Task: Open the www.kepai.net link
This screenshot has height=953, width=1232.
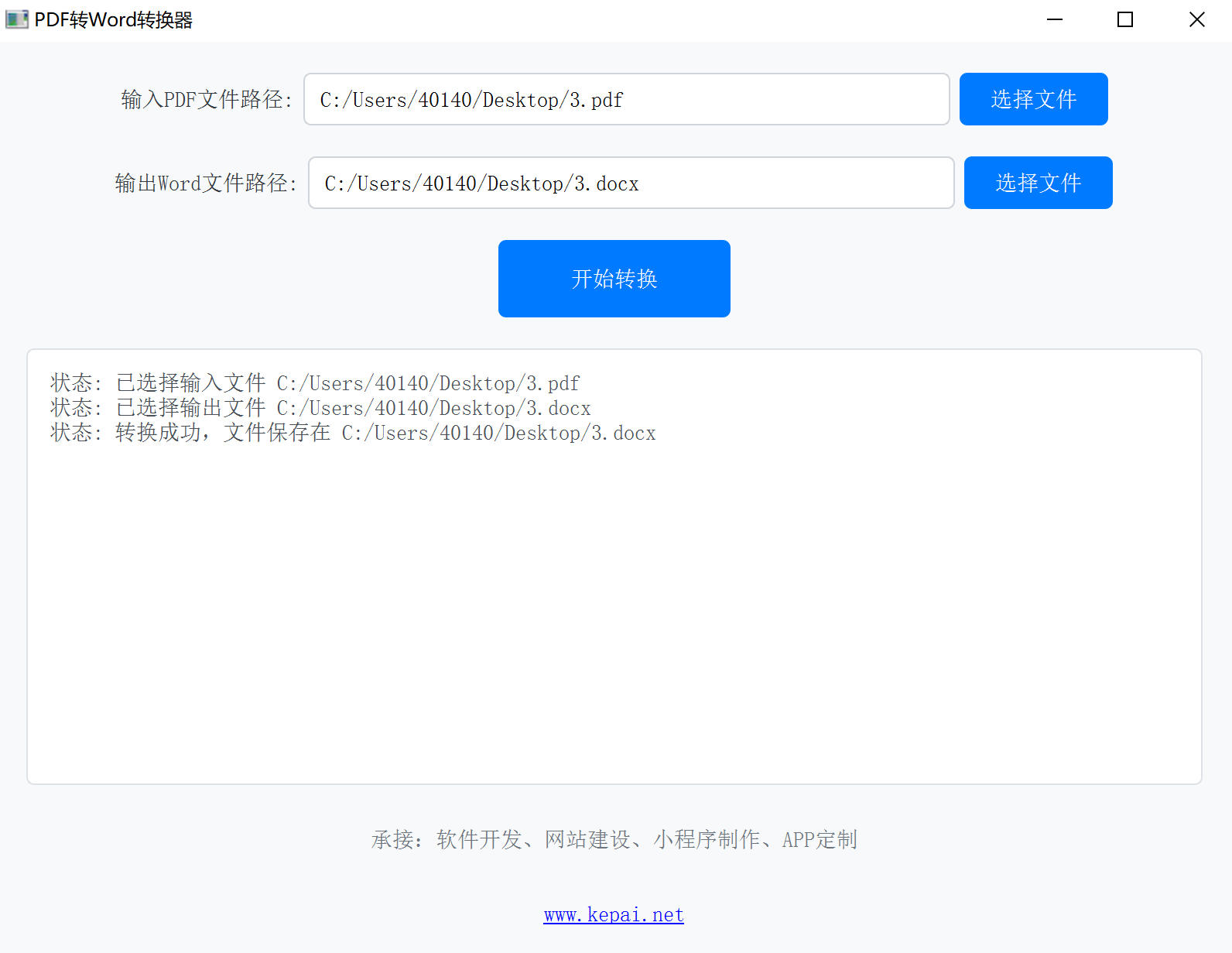Action: coord(614,915)
